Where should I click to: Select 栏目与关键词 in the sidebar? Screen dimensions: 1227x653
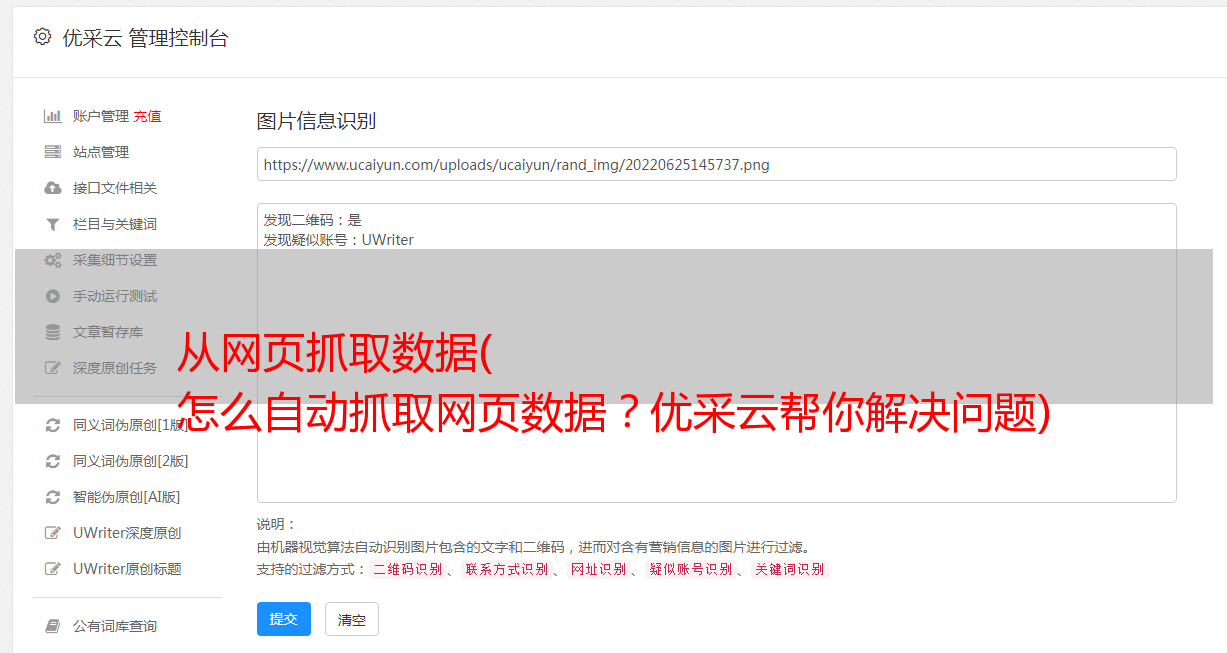[x=115, y=224]
